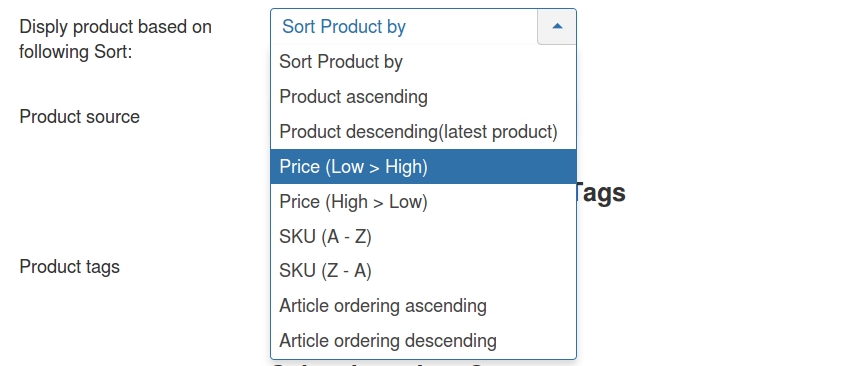Click the 'Disply product based on' label
The width and height of the screenshot is (865, 366).
click(115, 26)
